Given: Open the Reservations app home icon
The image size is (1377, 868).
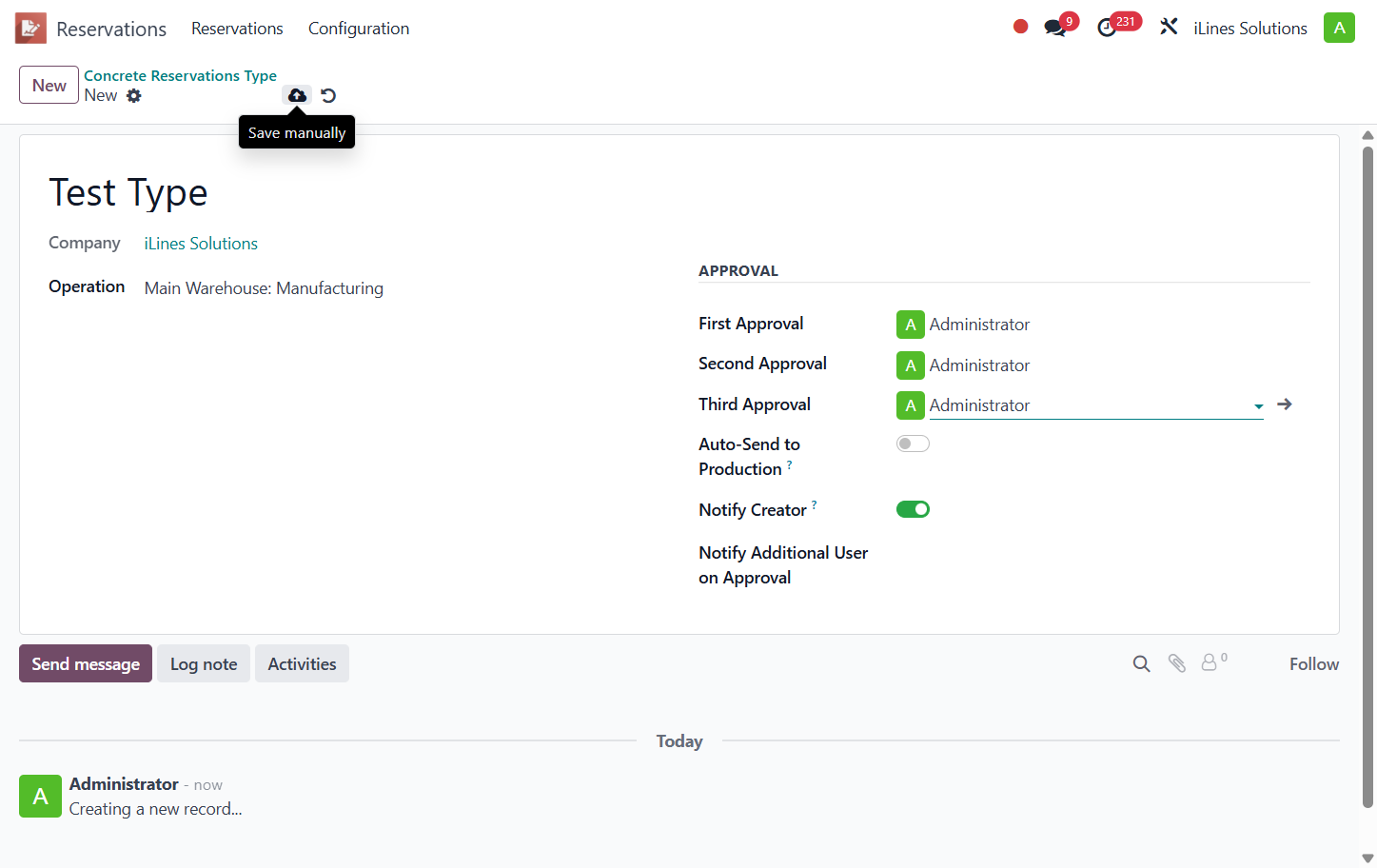Looking at the screenshot, I should 30,29.
